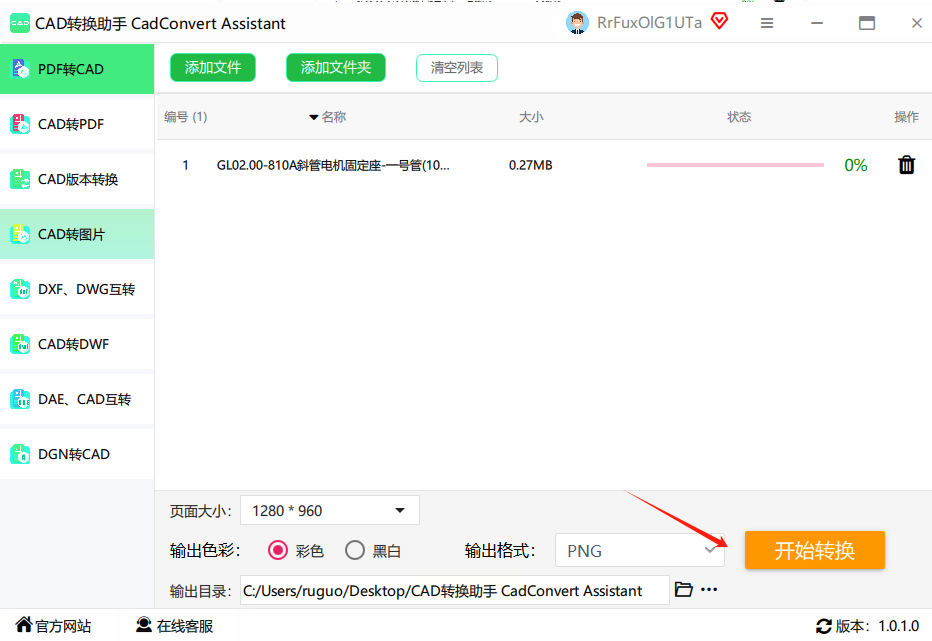
Task: Click the row number 1 cell
Action: coord(185,165)
